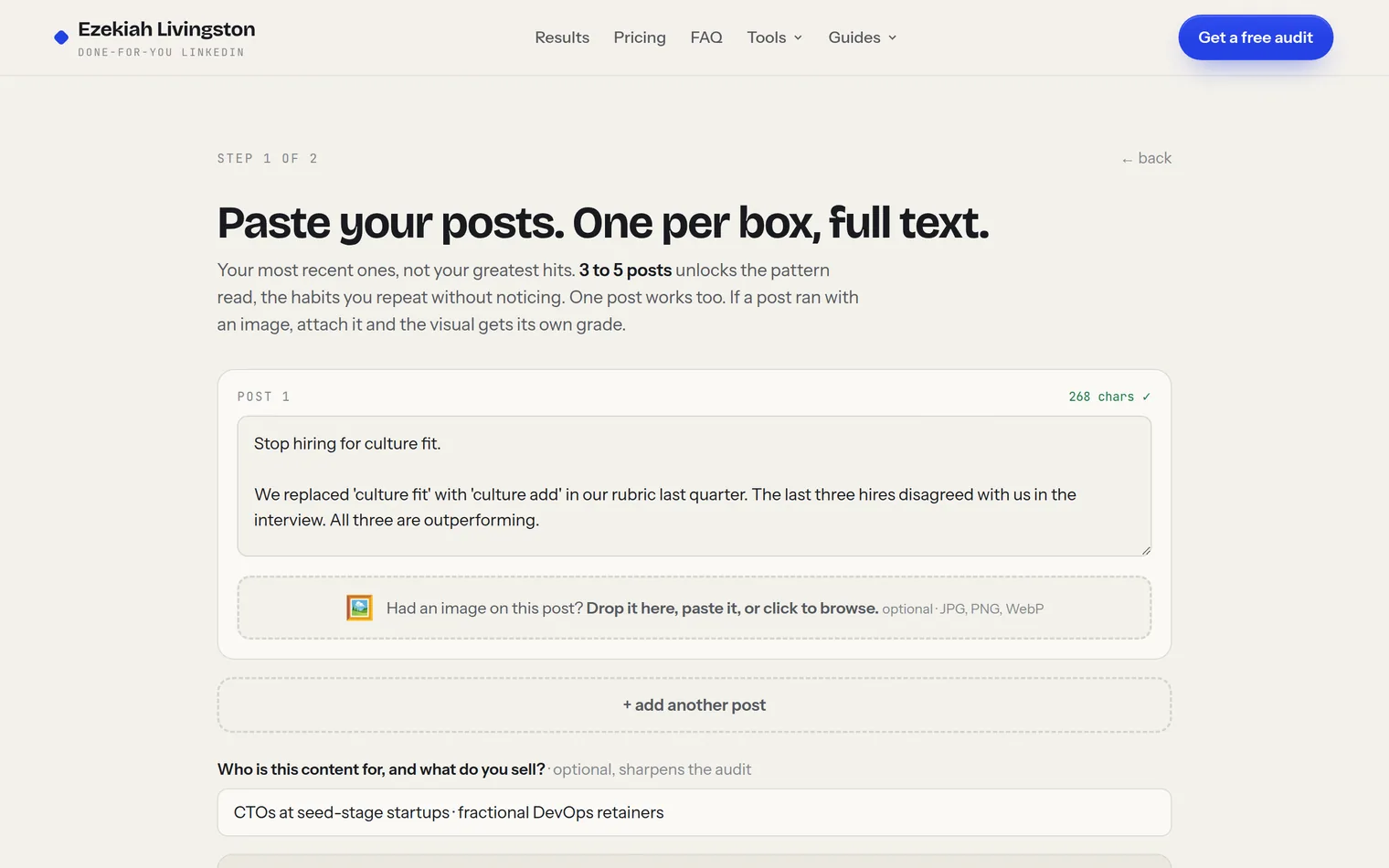The image size is (1389, 868).
Task: Click the picture icon in image dropzone
Action: [x=359, y=608]
